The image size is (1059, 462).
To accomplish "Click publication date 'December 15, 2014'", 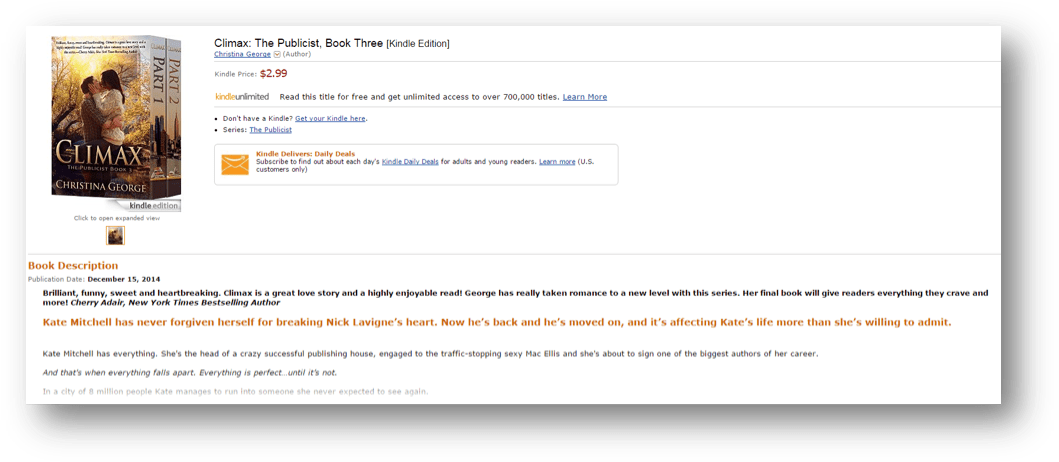I will click(x=124, y=278).
